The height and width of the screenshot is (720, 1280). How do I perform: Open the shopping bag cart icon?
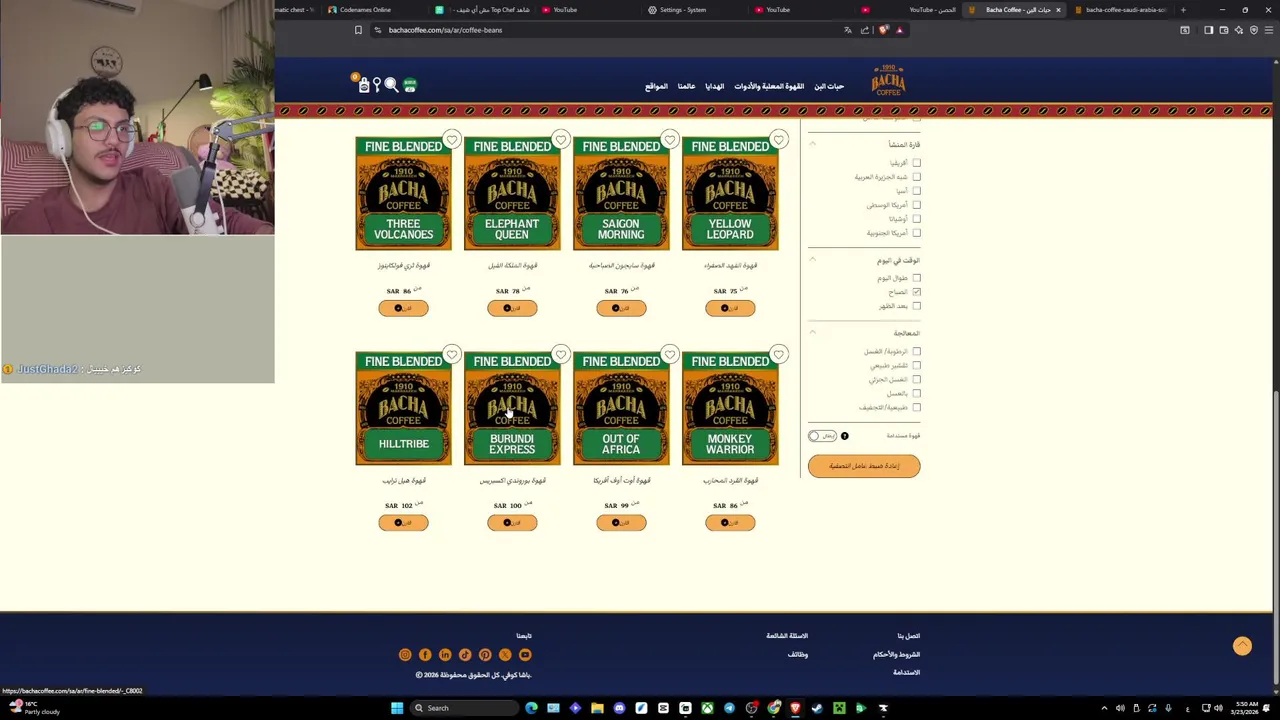tap(364, 86)
